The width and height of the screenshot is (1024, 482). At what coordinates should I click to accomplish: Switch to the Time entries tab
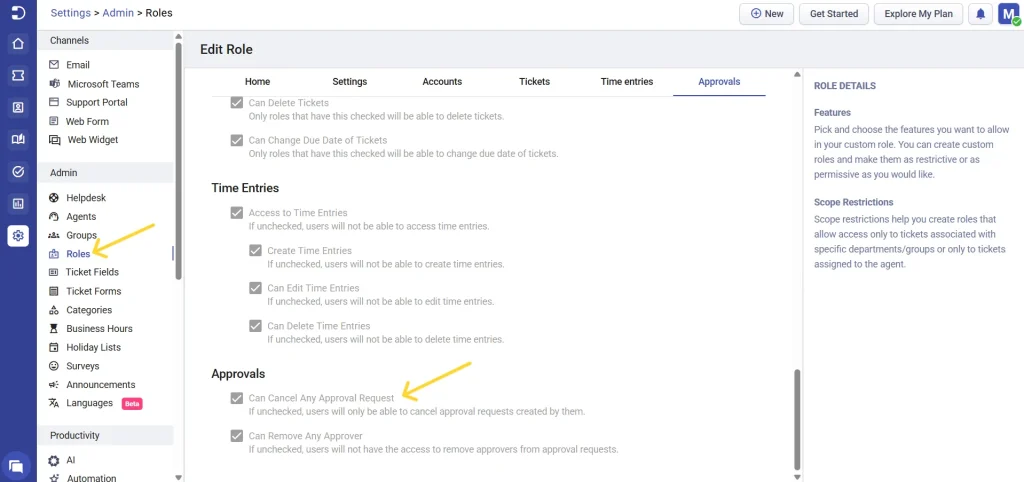pos(626,81)
